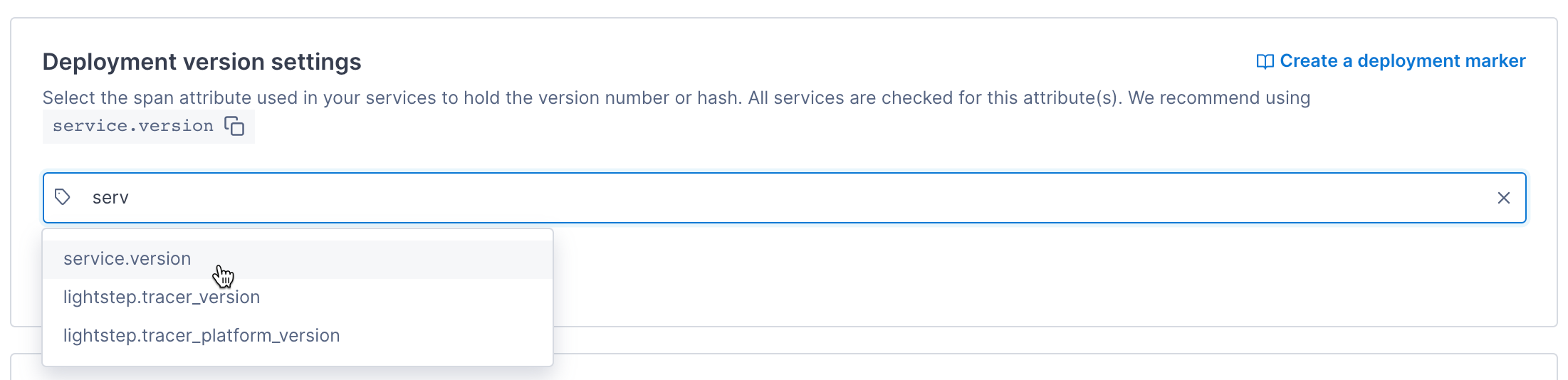This screenshot has width=1568, height=380.
Task: Click the book icon beside the deployment marker link
Action: click(1265, 62)
